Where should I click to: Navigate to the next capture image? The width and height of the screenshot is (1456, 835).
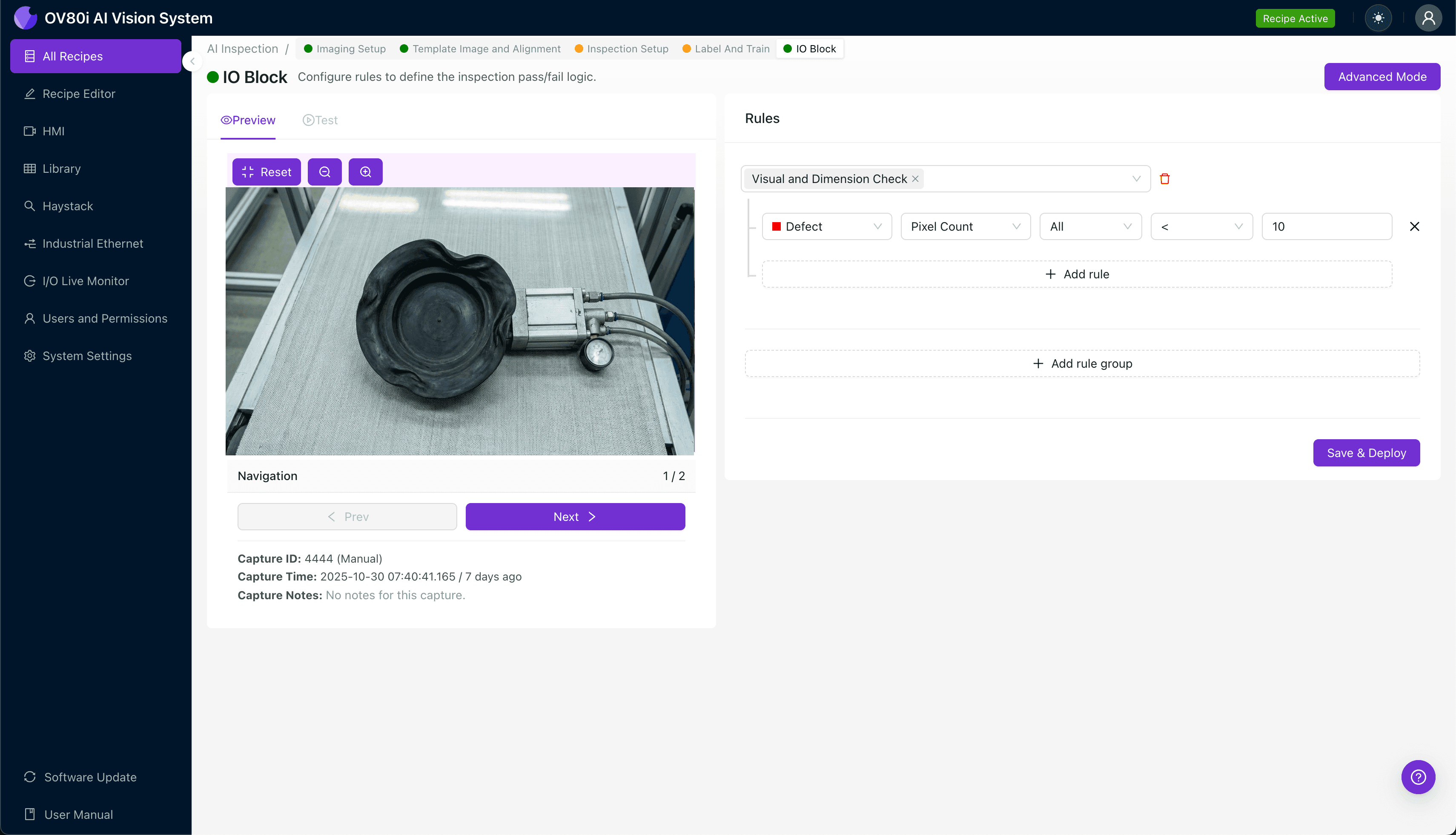(575, 516)
